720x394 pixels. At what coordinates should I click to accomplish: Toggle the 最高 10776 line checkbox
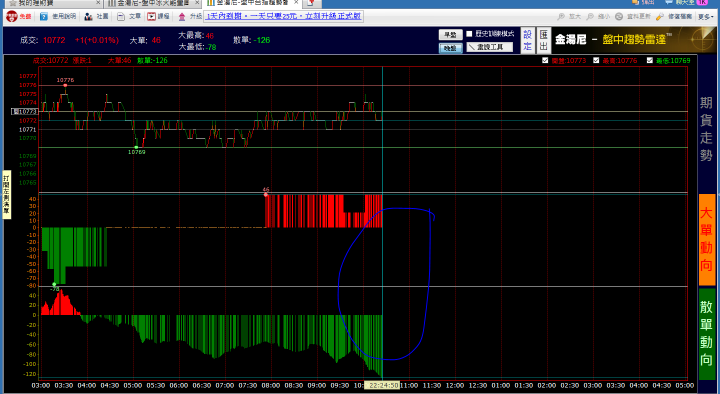click(596, 60)
